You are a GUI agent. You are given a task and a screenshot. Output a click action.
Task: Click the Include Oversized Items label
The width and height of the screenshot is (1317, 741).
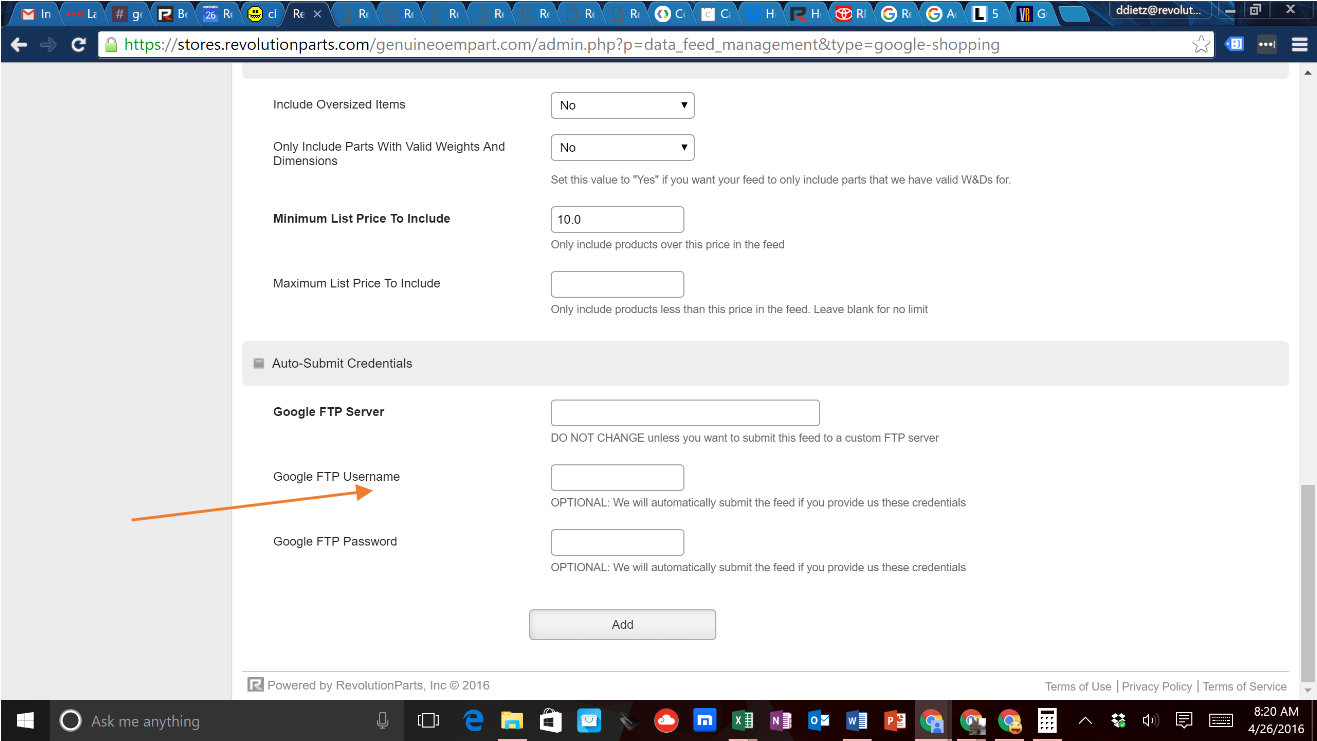pyautogui.click(x=339, y=104)
